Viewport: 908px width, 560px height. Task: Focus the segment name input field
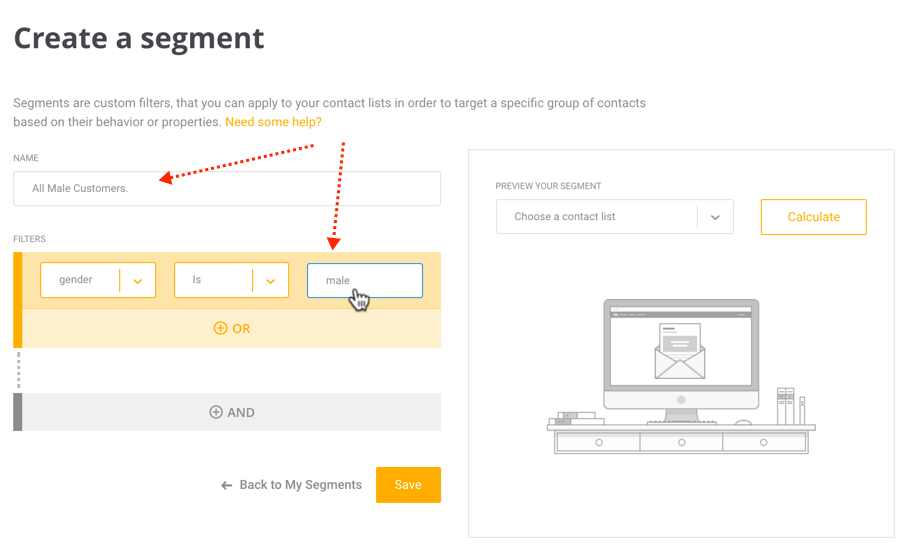(227, 188)
